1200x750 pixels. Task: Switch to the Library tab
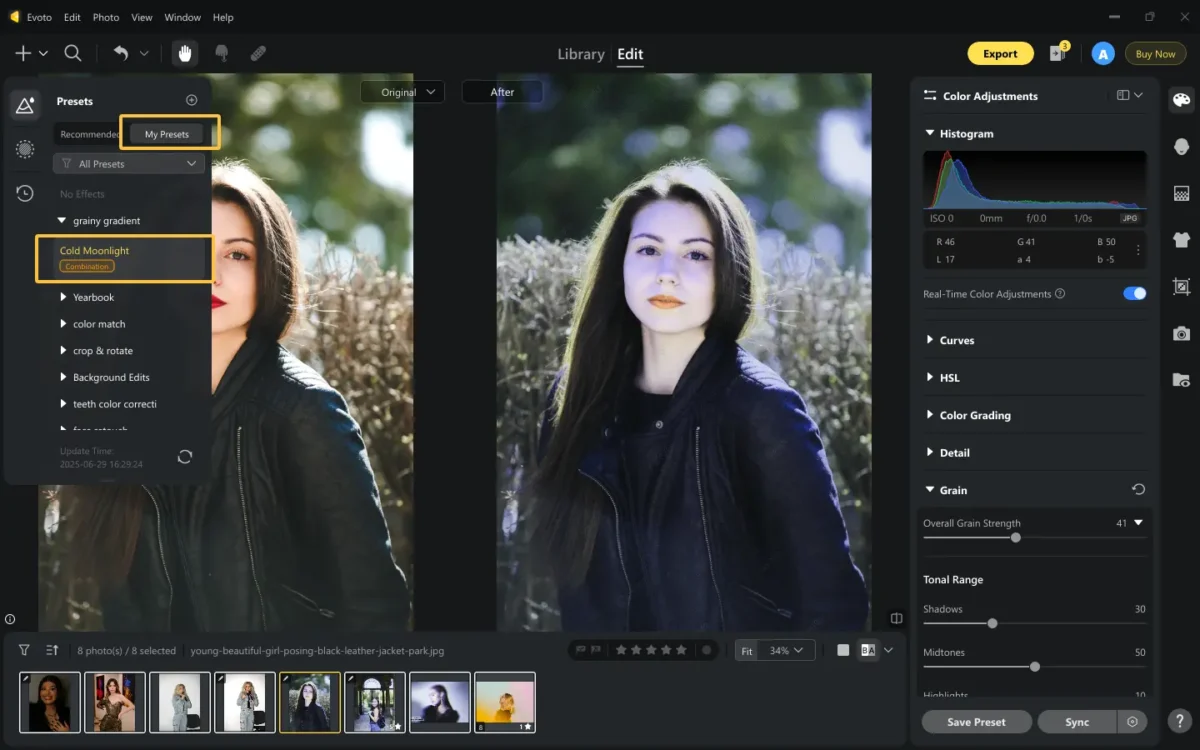pyautogui.click(x=581, y=54)
